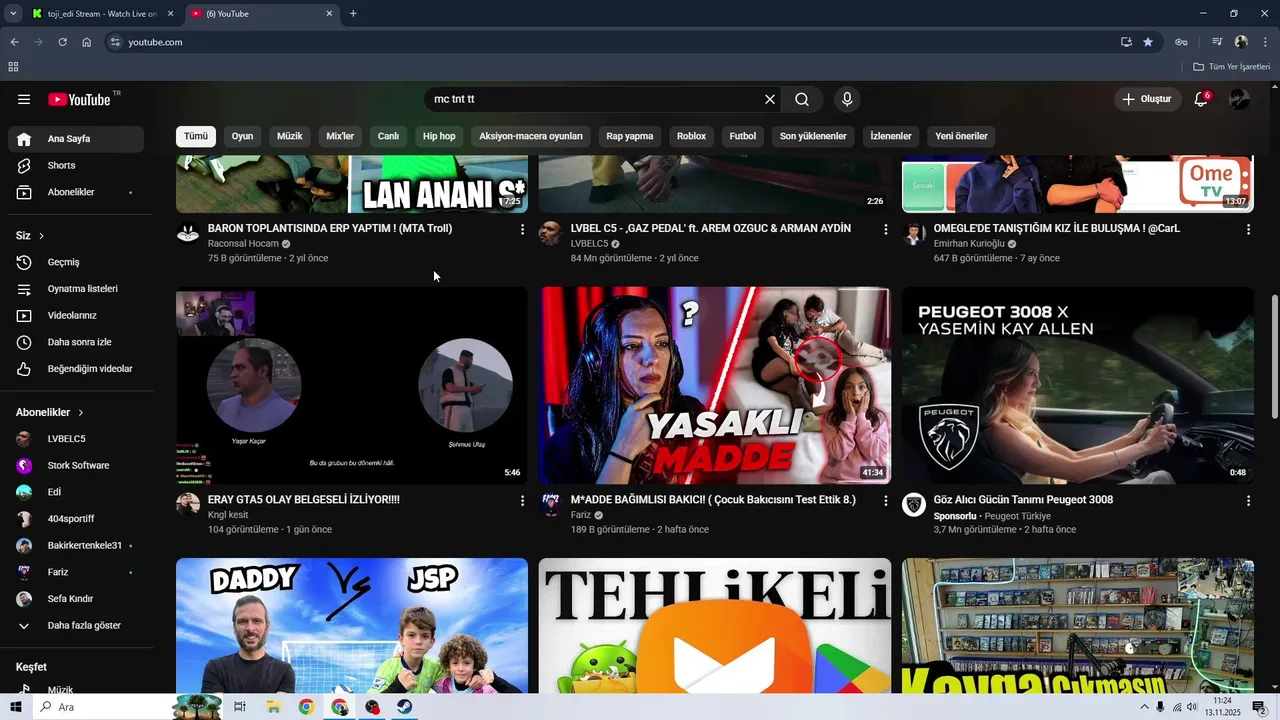Expand the Siz section chevron
Viewport: 1280px width, 720px height.
click(41, 236)
